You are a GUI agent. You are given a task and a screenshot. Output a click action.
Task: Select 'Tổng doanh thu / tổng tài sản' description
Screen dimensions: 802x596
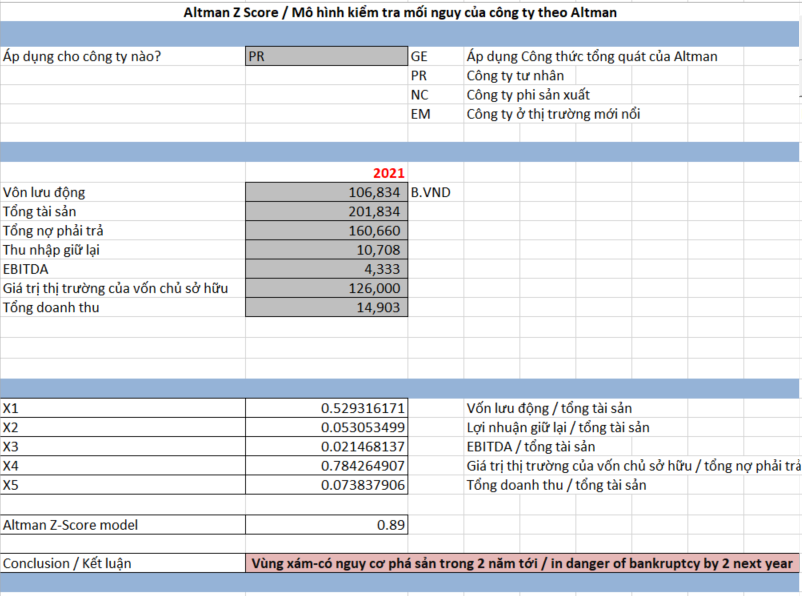point(556,485)
